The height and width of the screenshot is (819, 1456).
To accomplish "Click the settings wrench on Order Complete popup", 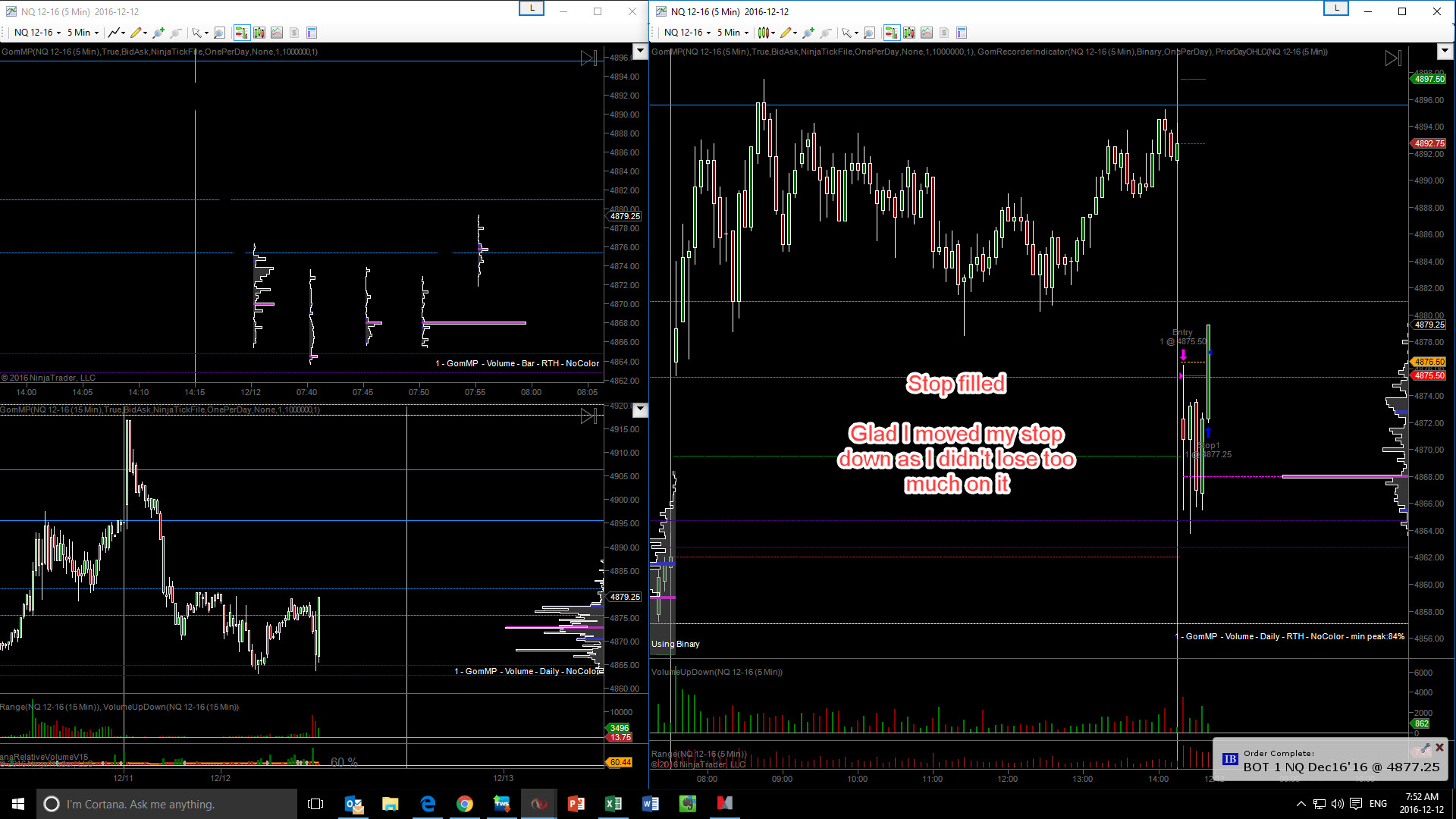I will [x=1426, y=748].
